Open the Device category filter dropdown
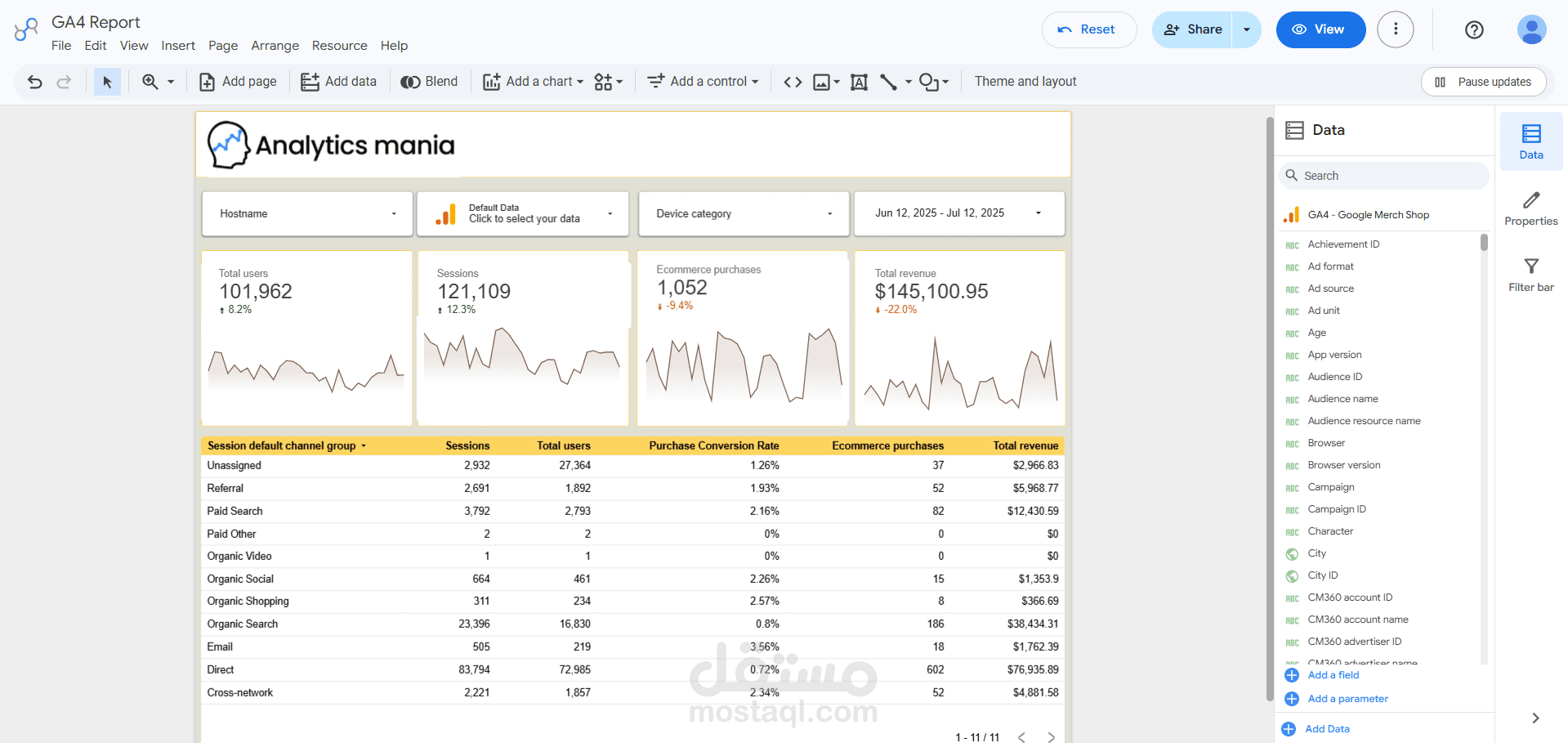This screenshot has width=1568, height=743. click(x=744, y=214)
